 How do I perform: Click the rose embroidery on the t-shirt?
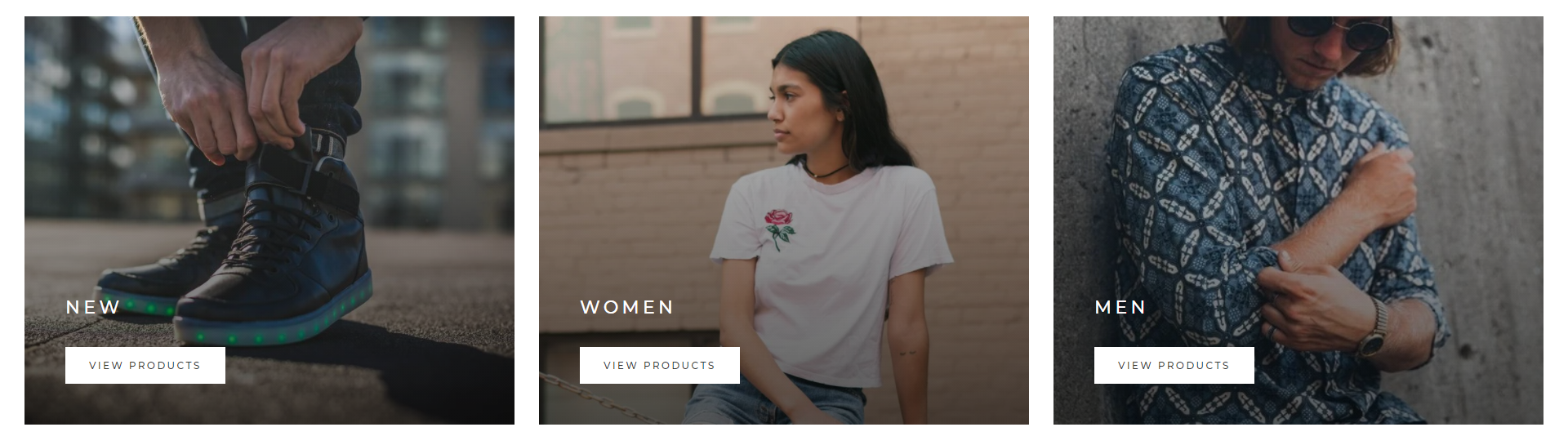(779, 229)
